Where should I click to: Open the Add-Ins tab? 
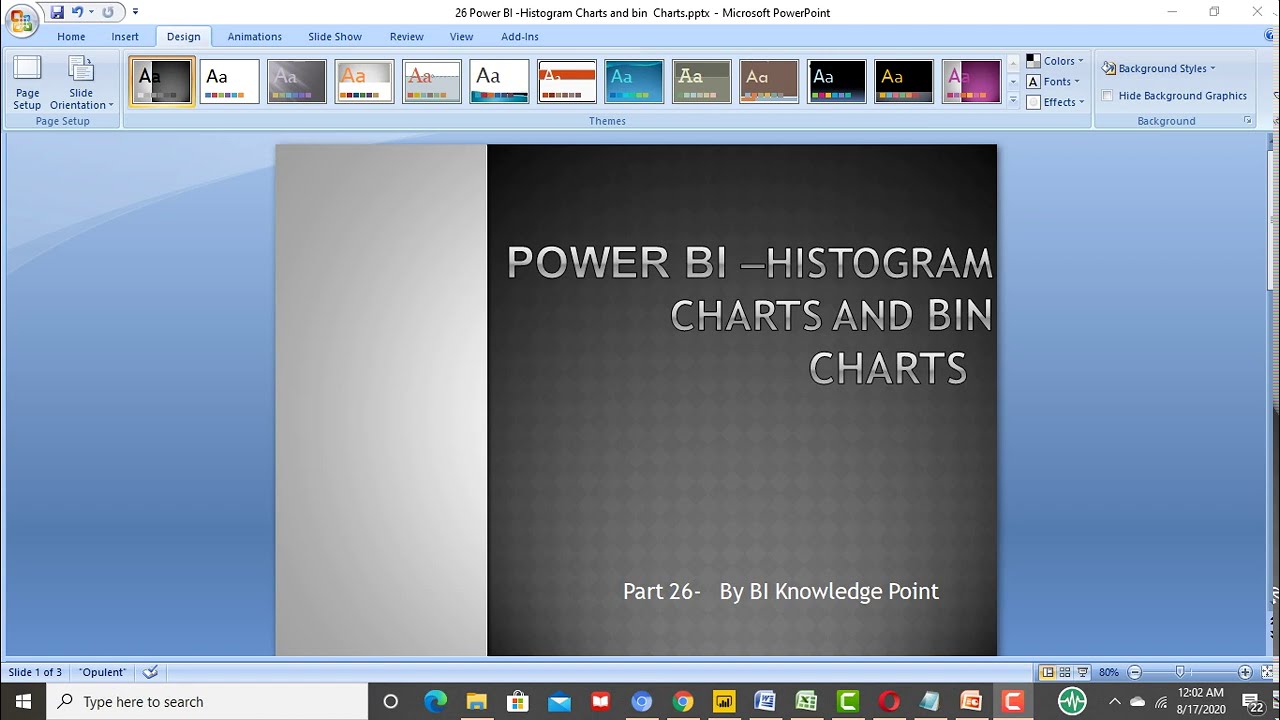click(x=519, y=36)
